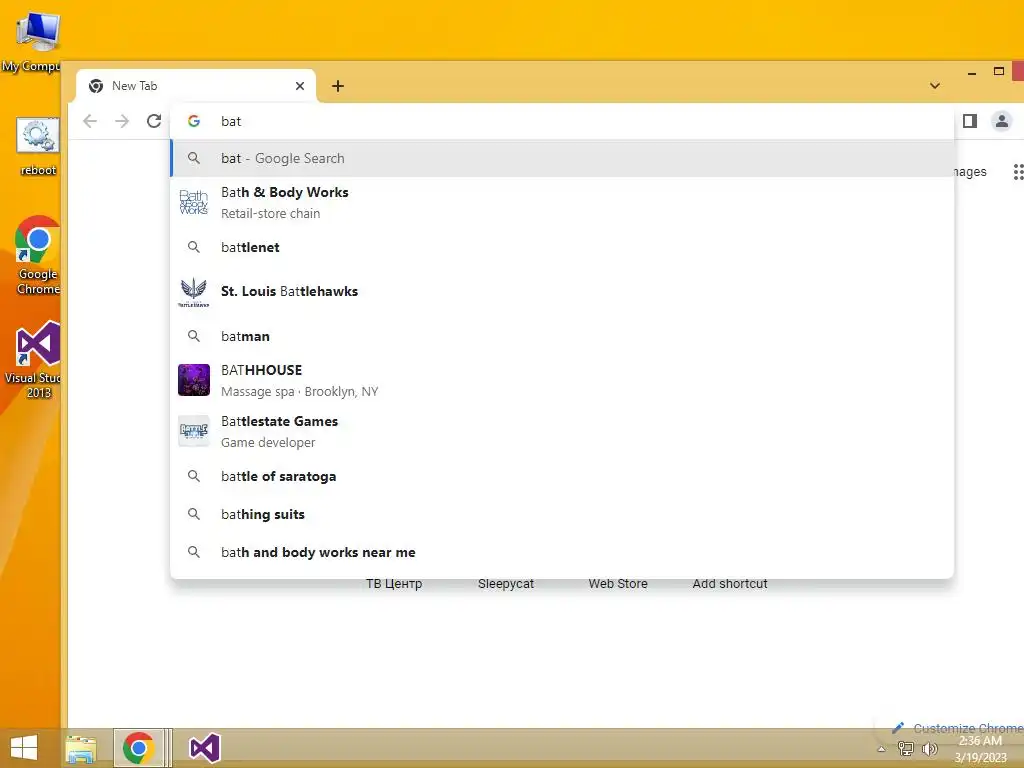
Task: Go back with the back arrow
Action: [90, 121]
